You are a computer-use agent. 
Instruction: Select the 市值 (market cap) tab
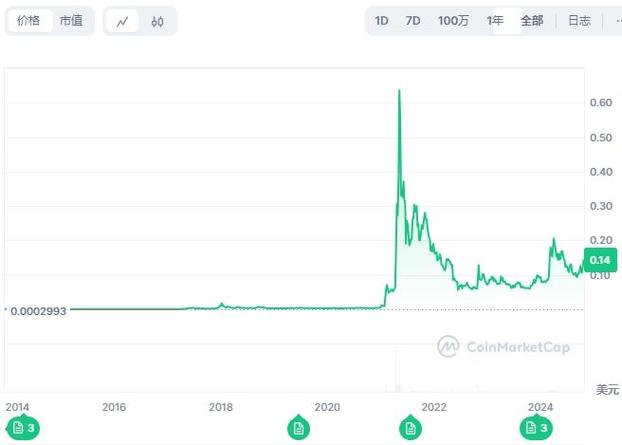pos(71,21)
